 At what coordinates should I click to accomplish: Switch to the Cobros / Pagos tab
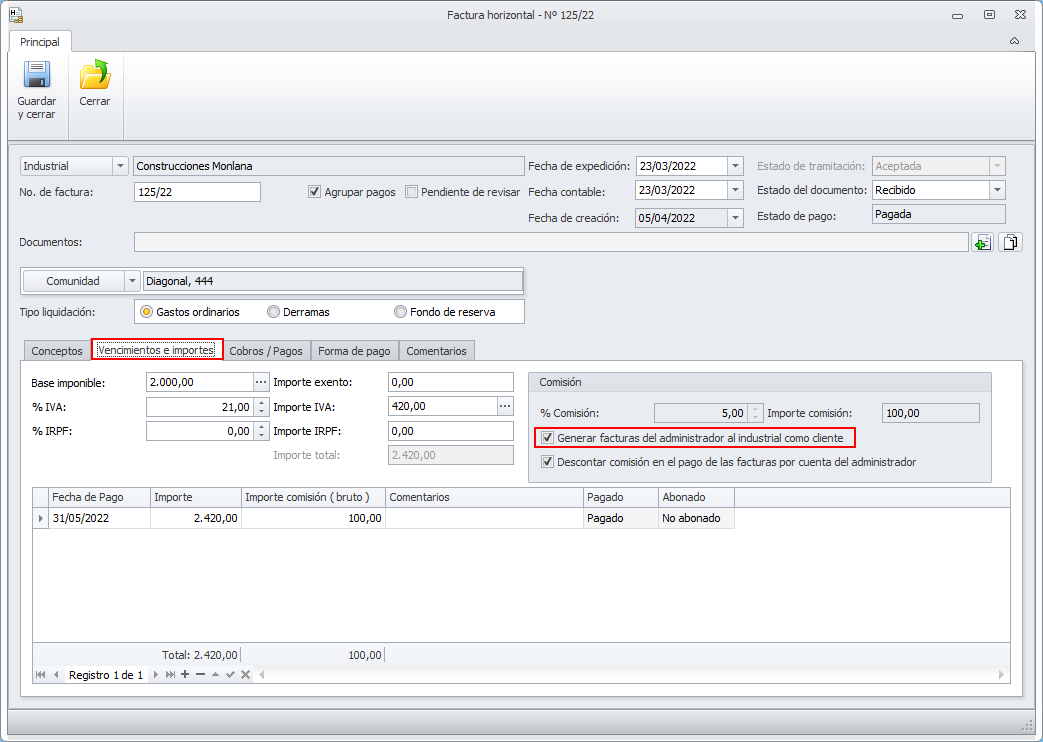point(265,351)
